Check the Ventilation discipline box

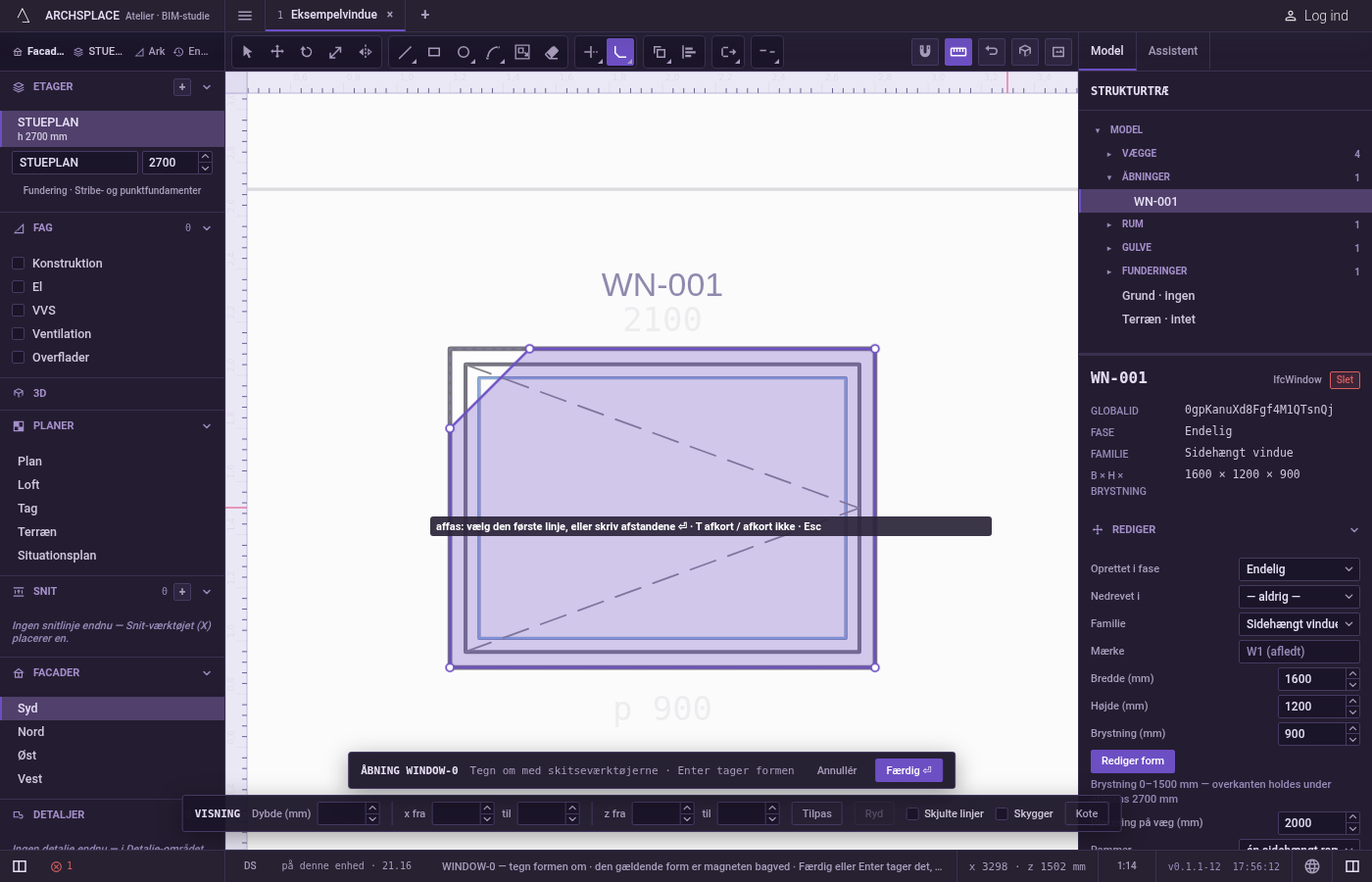click(18, 334)
